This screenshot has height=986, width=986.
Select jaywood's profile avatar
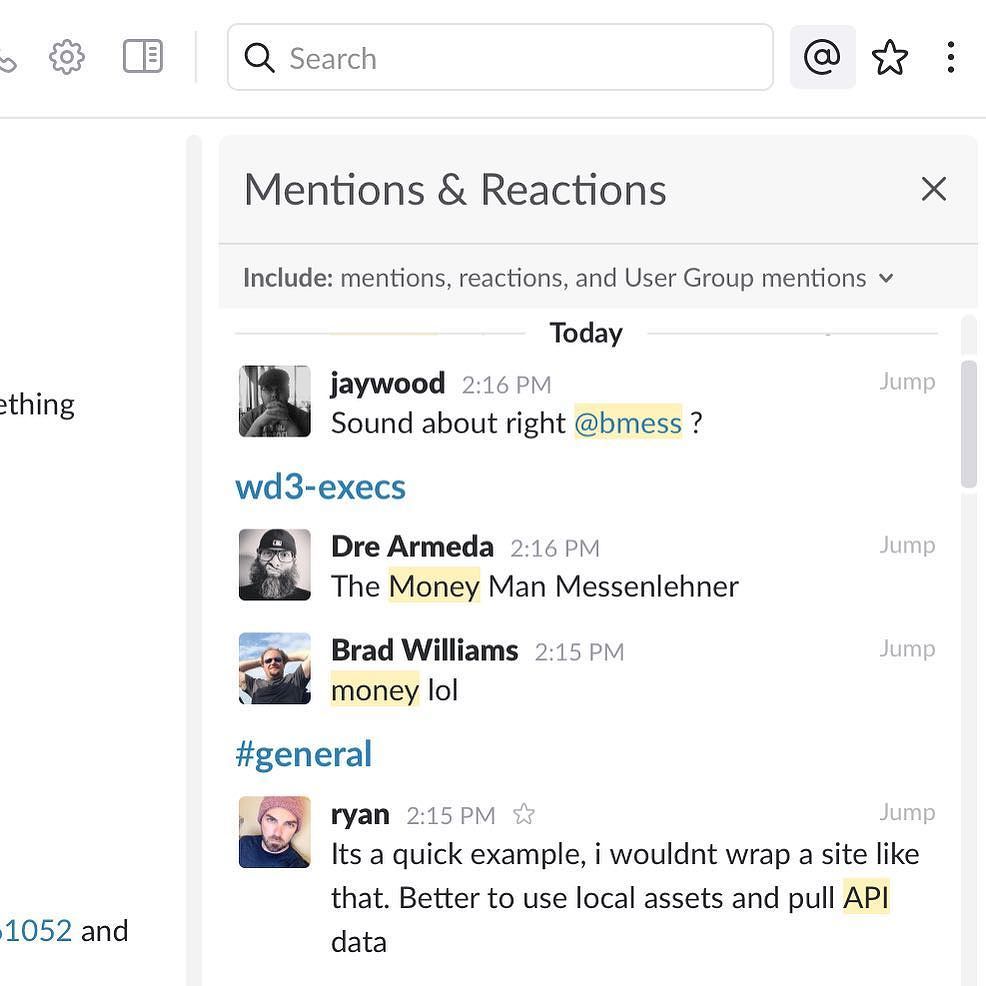(x=274, y=401)
